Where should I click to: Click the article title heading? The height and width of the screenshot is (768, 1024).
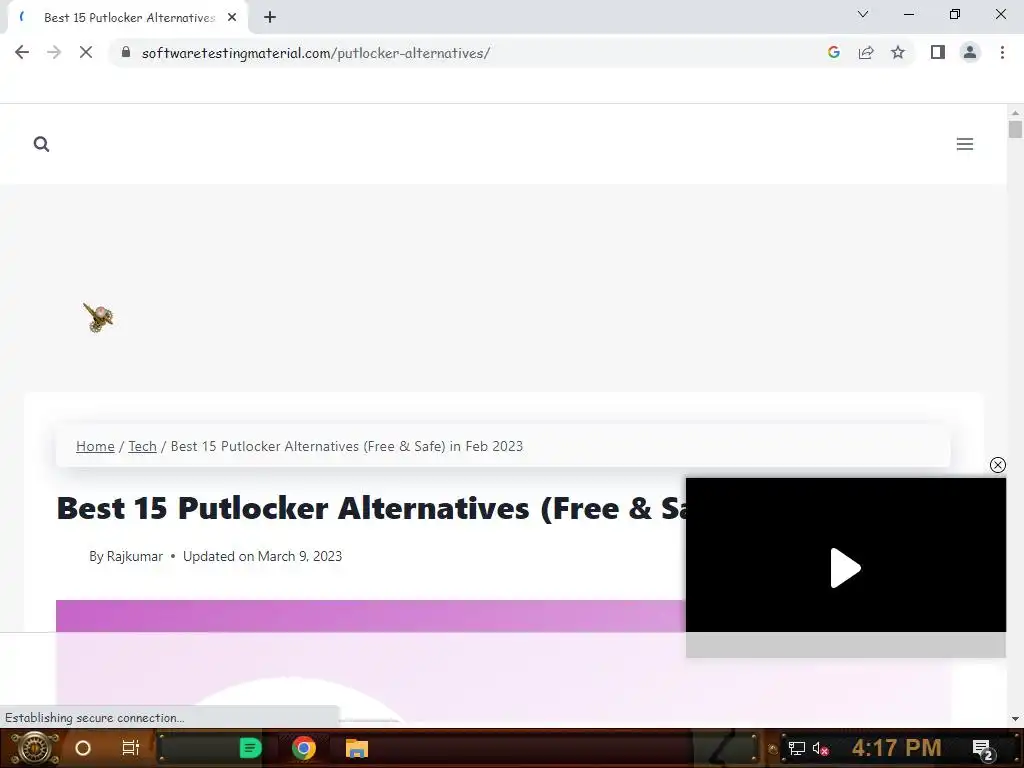(x=371, y=509)
